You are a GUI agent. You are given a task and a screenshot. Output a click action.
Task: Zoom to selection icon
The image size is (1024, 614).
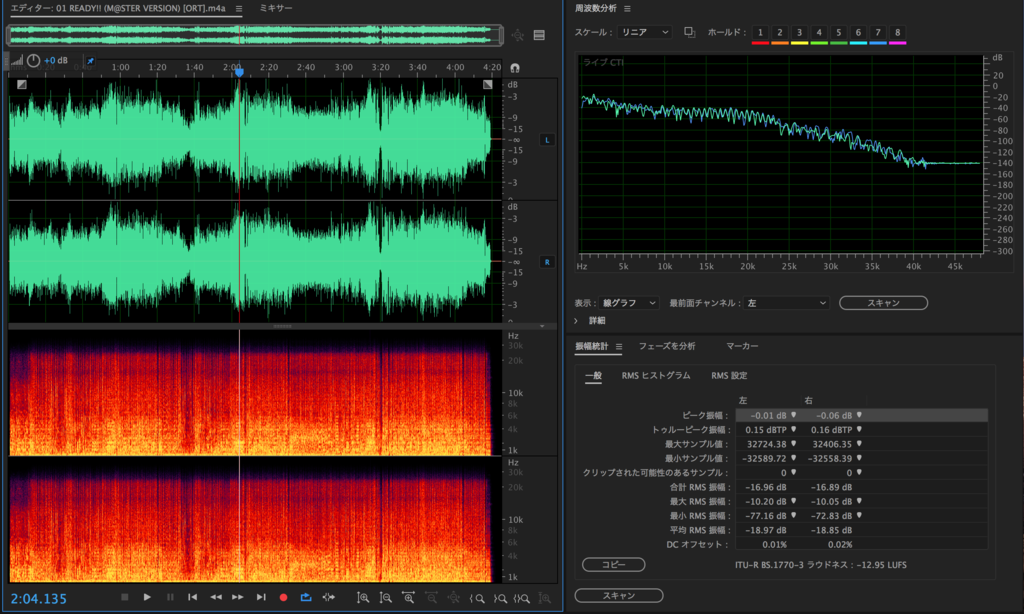pos(522,598)
